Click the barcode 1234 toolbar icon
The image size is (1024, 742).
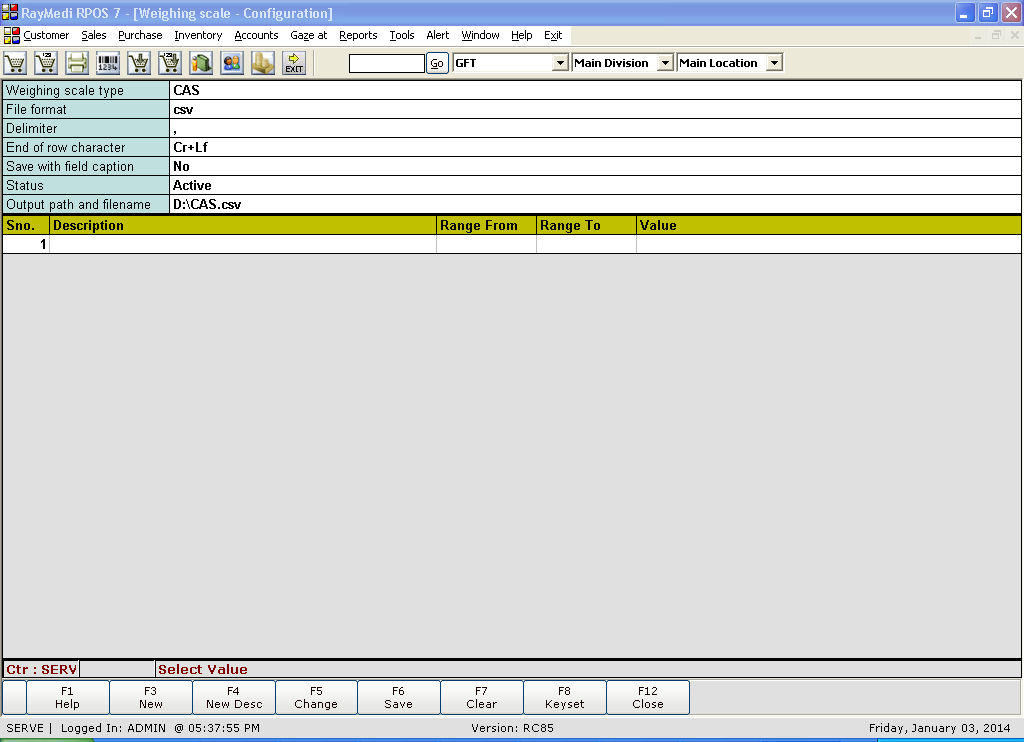[108, 63]
